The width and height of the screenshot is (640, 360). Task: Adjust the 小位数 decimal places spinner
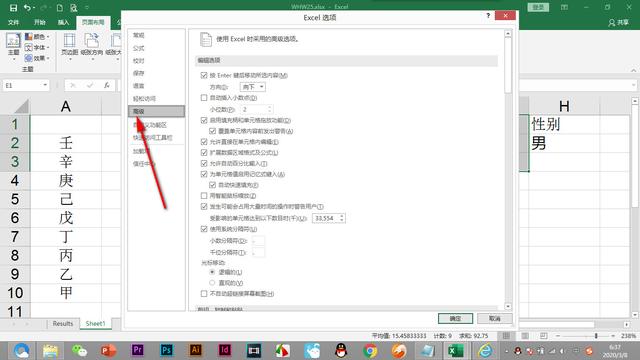(x=269, y=109)
